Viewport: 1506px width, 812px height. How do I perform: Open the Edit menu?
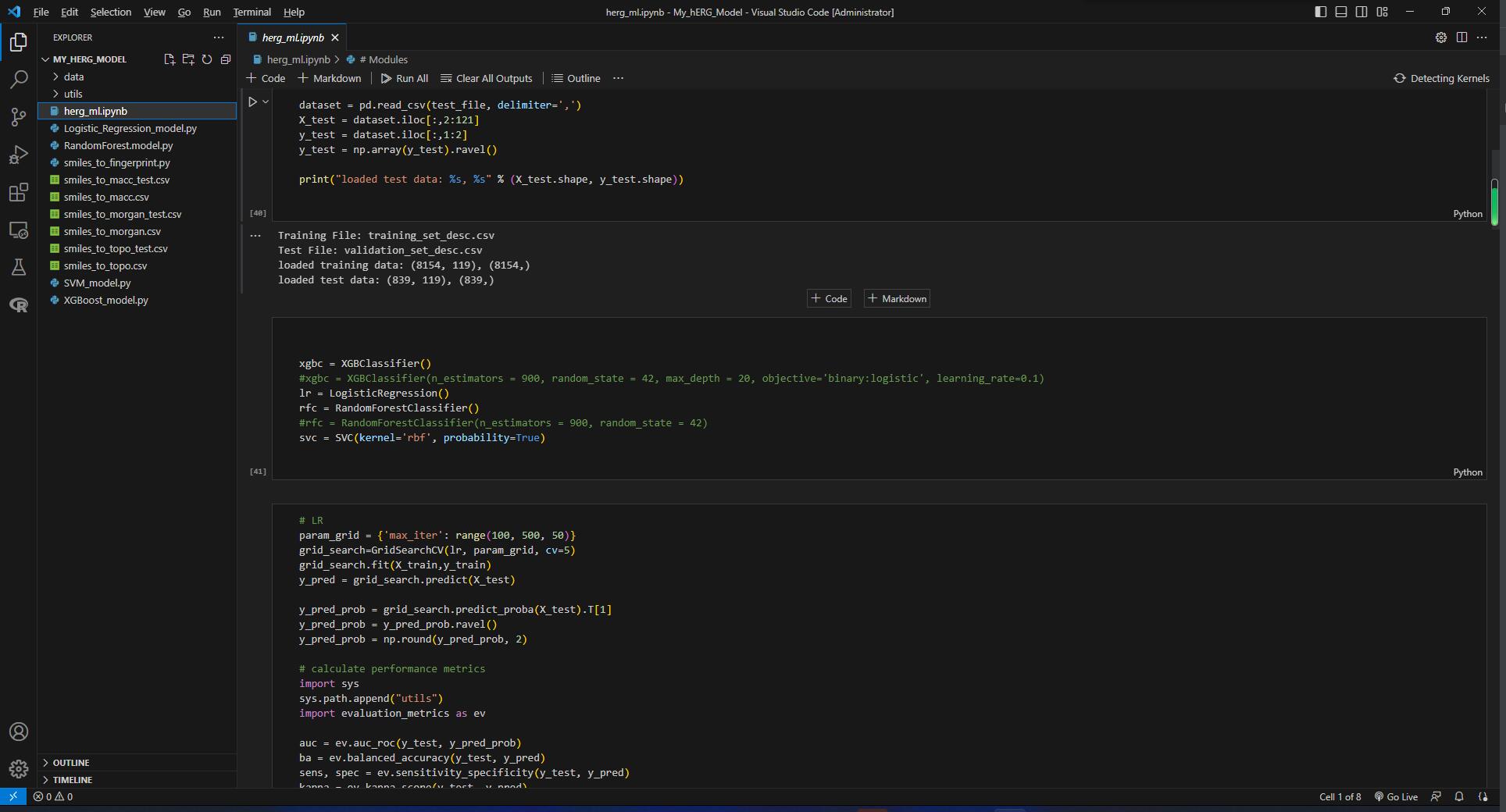(70, 12)
